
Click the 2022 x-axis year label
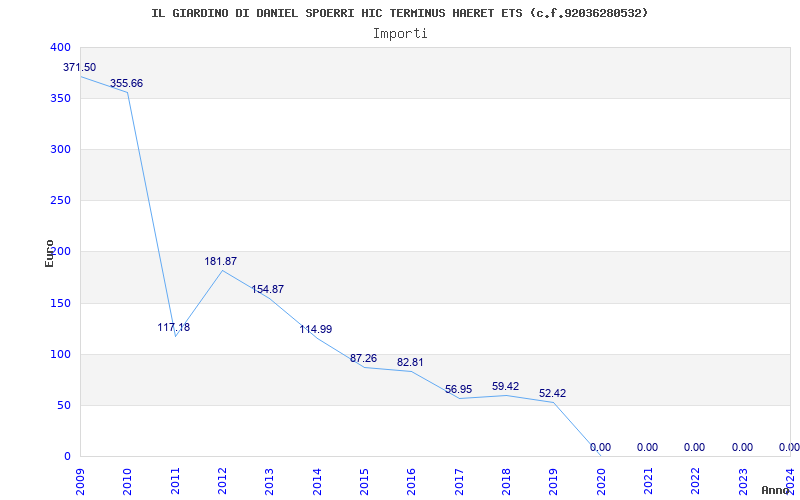pyautogui.click(x=695, y=482)
